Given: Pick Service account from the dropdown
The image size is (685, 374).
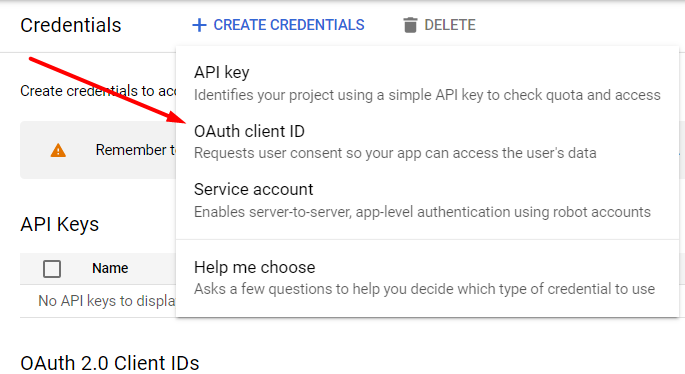Looking at the screenshot, I should tap(427, 200).
